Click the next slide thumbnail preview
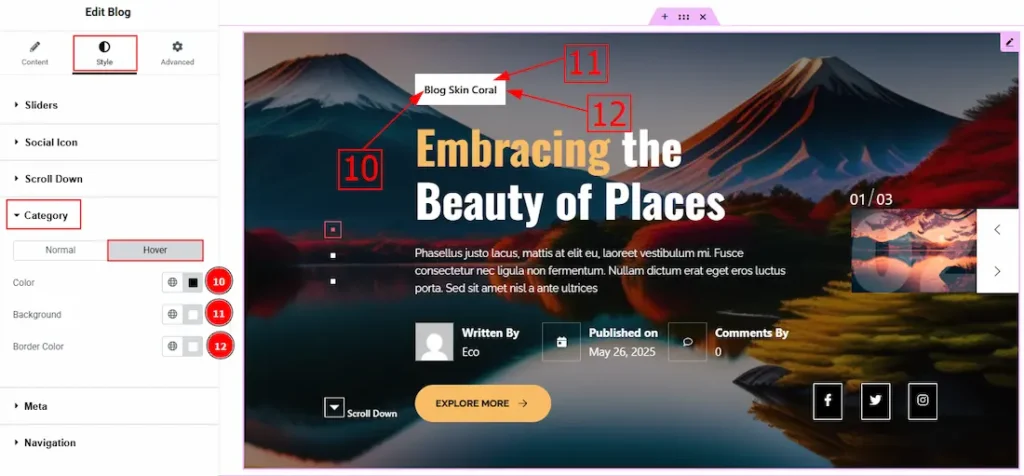The height and width of the screenshot is (476, 1024). click(x=913, y=250)
